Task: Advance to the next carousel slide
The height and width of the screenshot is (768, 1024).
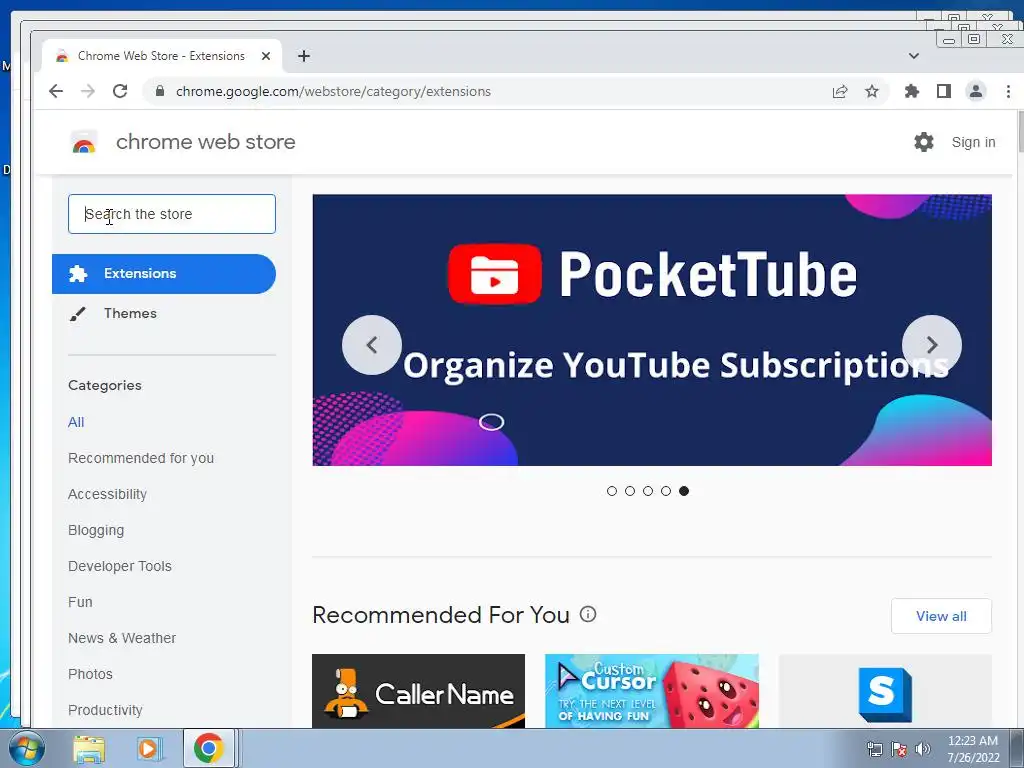Action: [x=932, y=345]
